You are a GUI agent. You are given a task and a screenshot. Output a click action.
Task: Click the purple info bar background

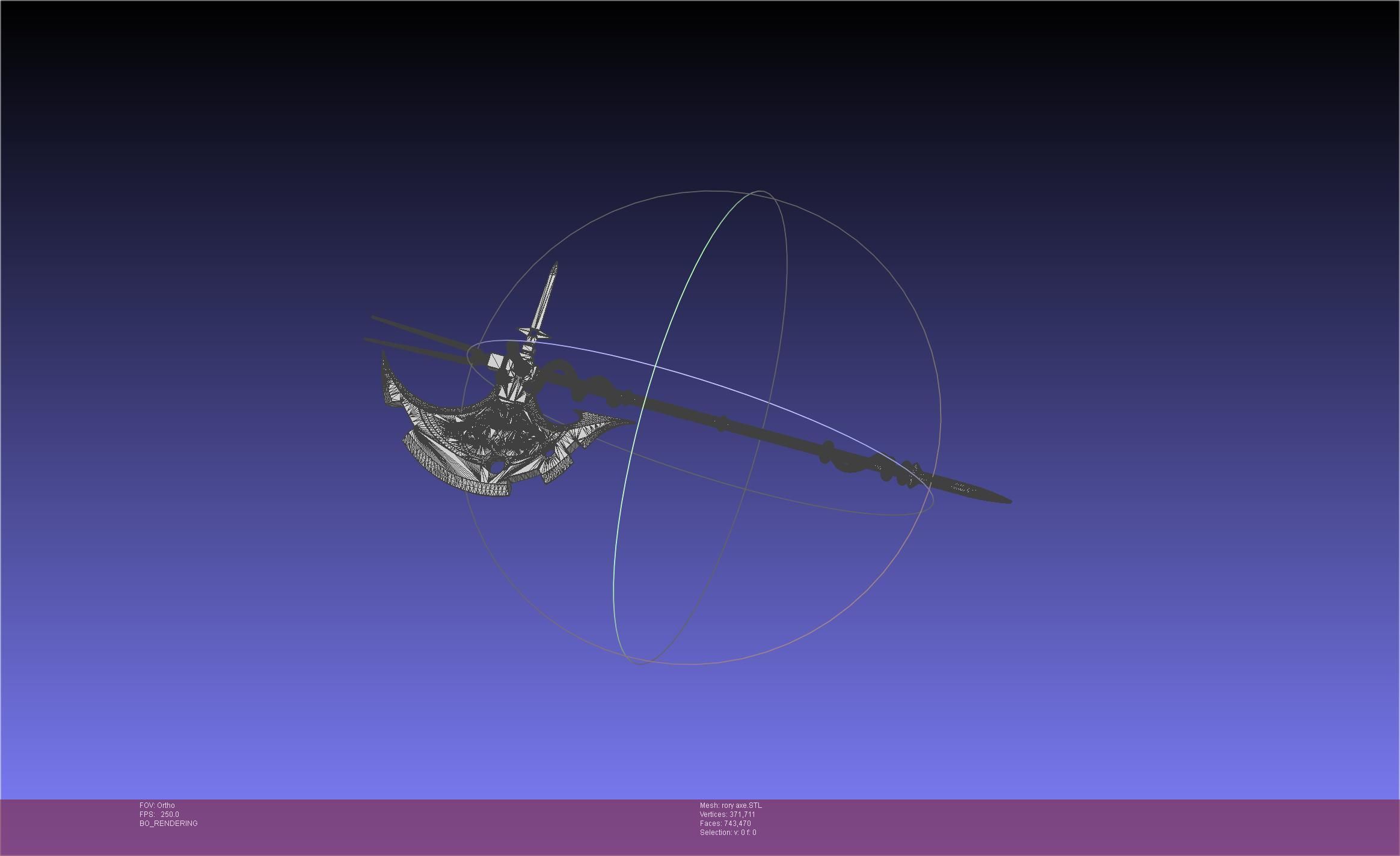pyautogui.click(x=1022, y=827)
